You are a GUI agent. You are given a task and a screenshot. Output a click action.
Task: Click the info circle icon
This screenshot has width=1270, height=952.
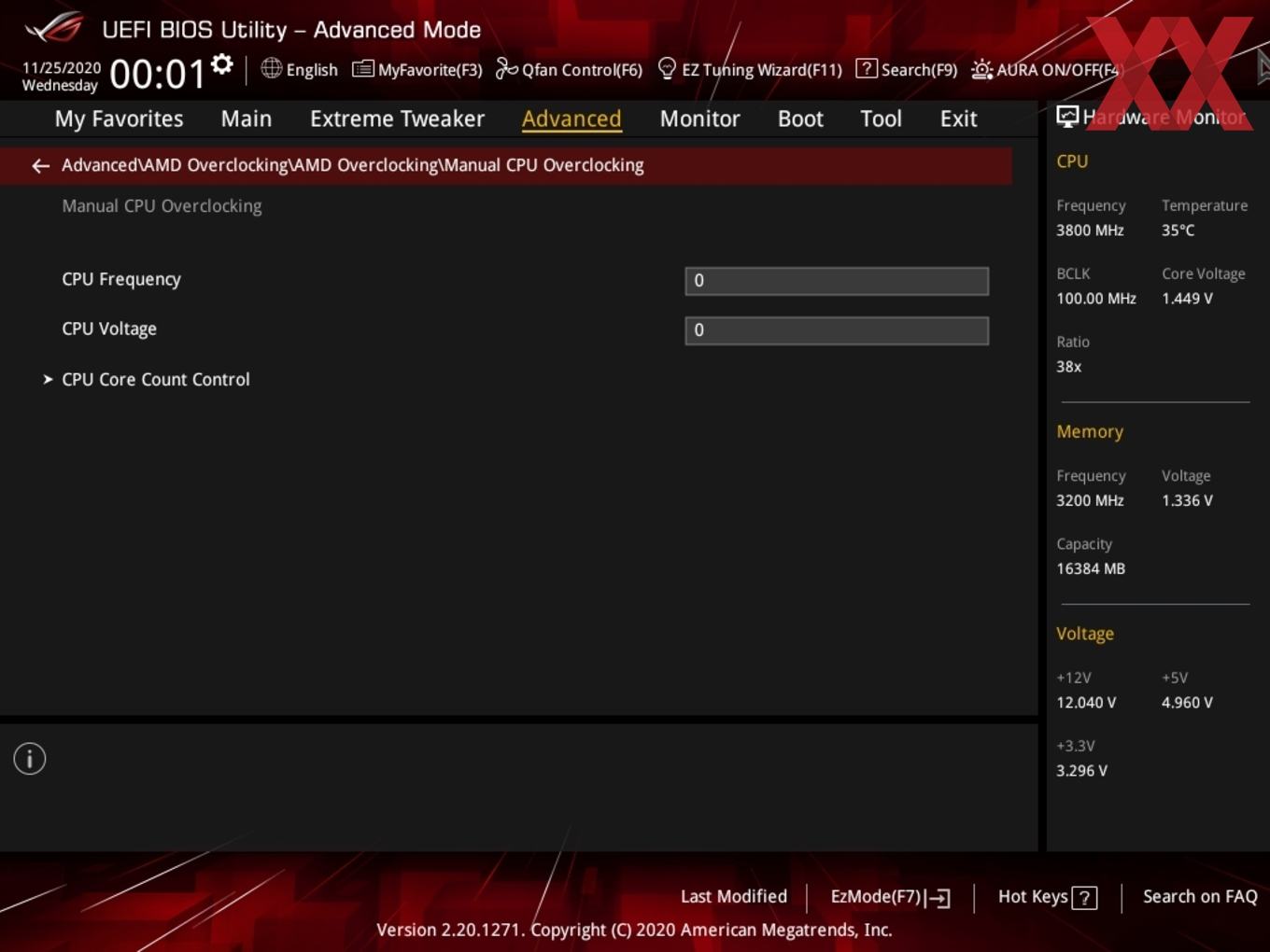30,759
